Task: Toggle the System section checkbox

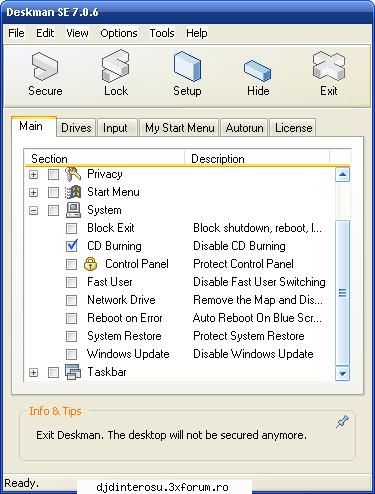Action: (x=53, y=210)
